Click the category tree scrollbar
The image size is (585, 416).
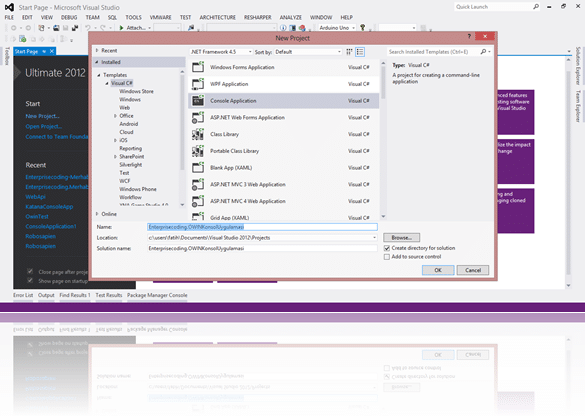[182, 123]
